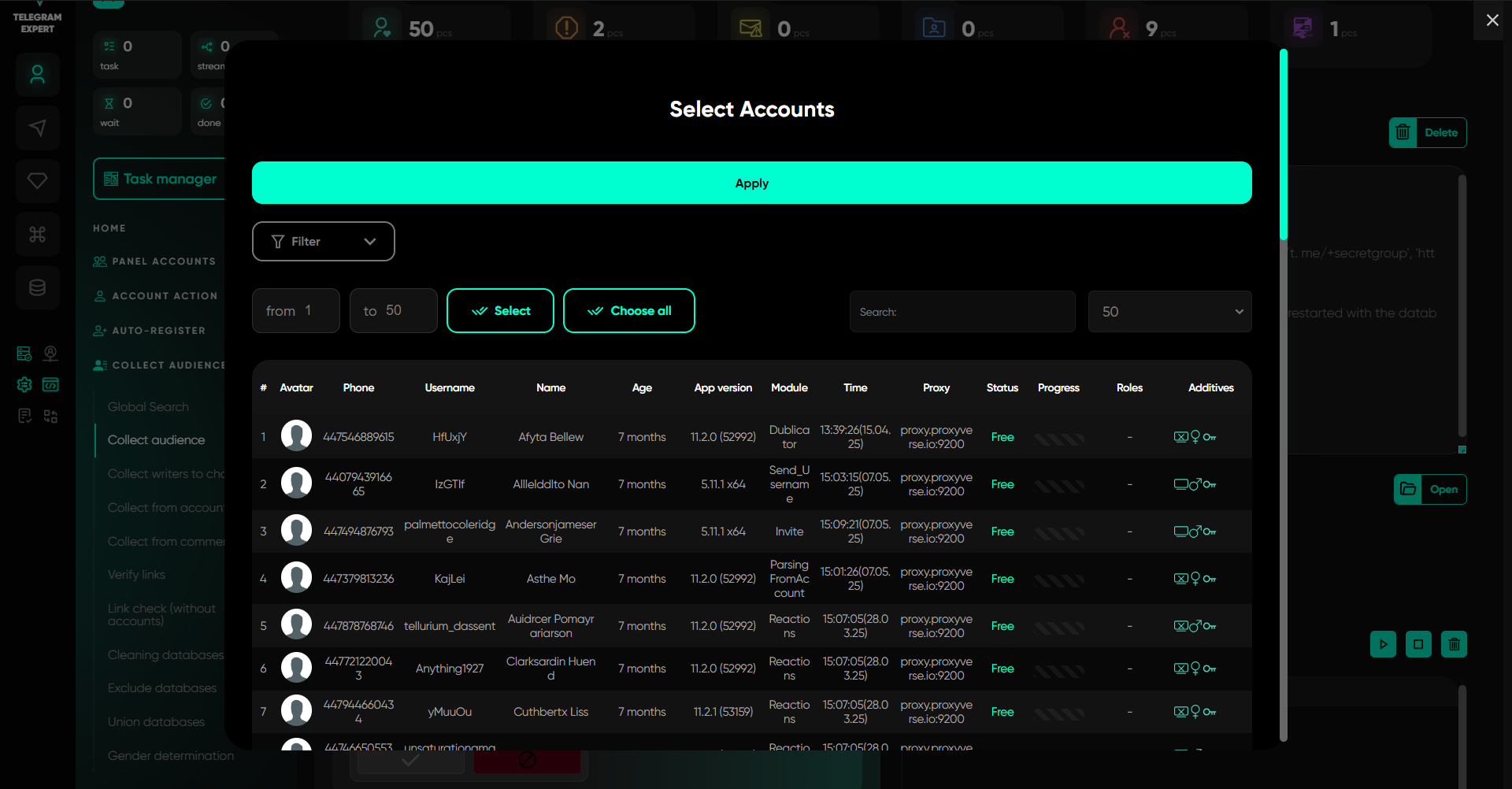1512x789 pixels.
Task: Open the database icon in left sidebar
Action: click(x=37, y=287)
